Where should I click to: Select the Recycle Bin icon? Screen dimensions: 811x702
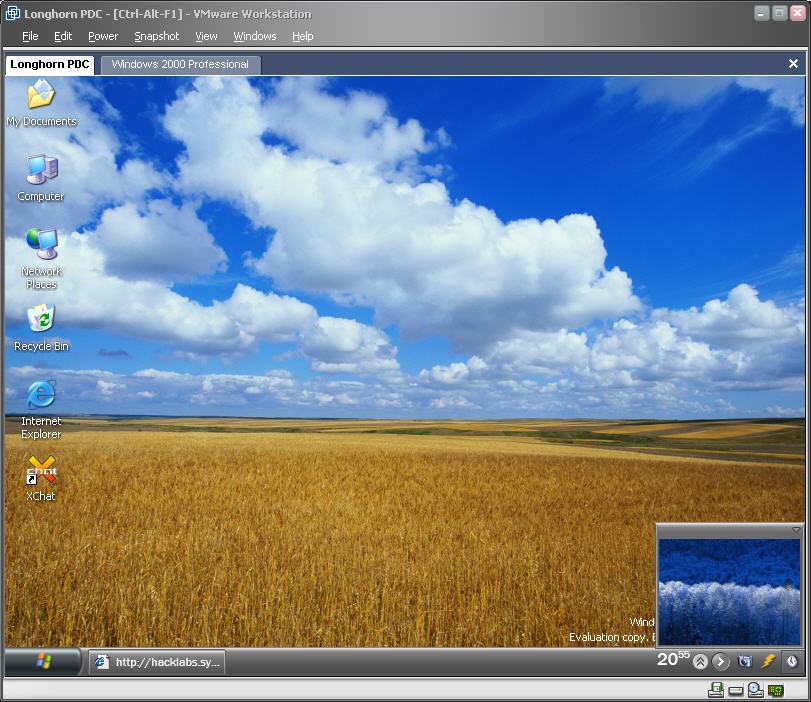tap(41, 320)
